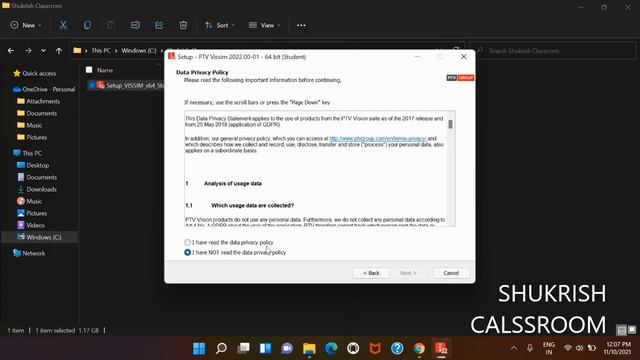Open the clock showing 12:07 PM
The width and height of the screenshot is (640, 360).
tap(618, 348)
